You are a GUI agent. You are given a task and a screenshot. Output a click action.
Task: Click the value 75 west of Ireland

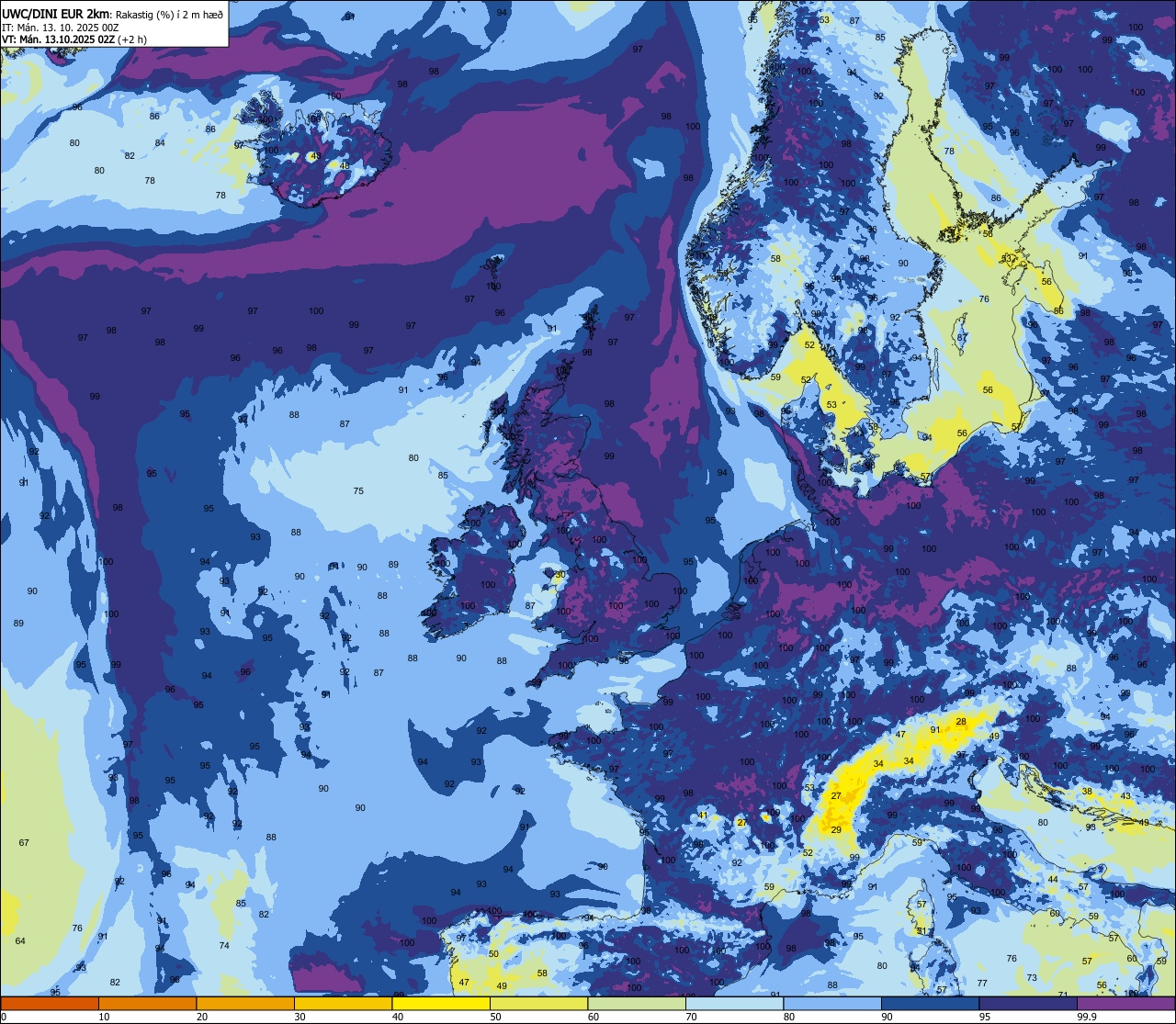358,491
